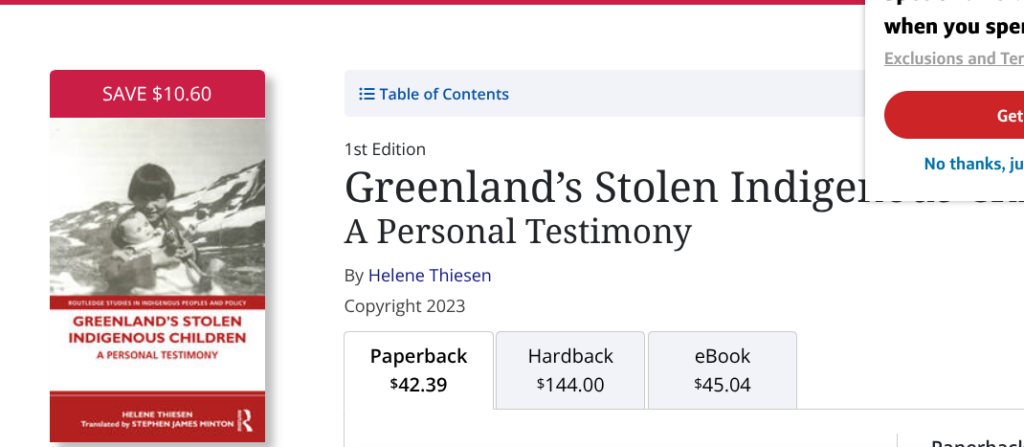
Task: Open author Helene Thiesen's page
Action: pyautogui.click(x=429, y=275)
